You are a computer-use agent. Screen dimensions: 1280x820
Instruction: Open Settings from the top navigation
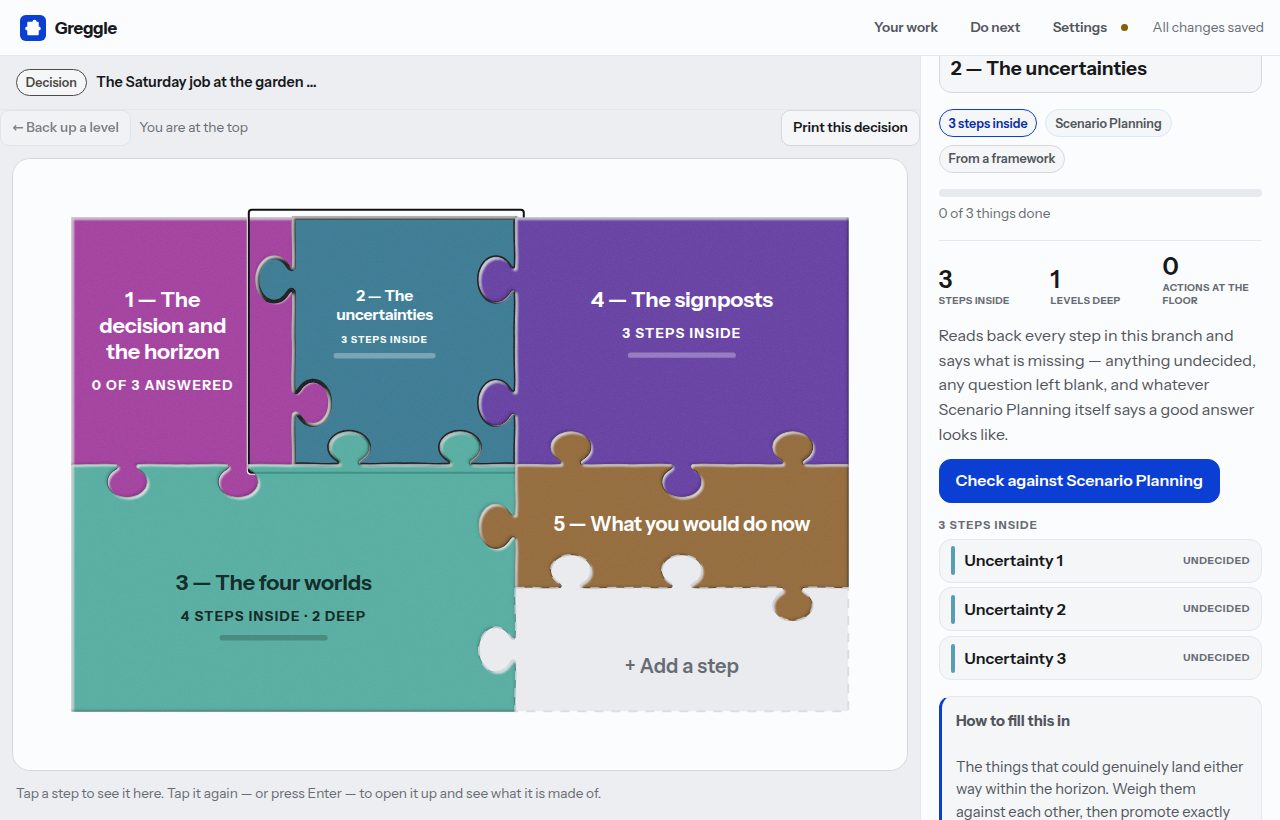pos(1080,28)
